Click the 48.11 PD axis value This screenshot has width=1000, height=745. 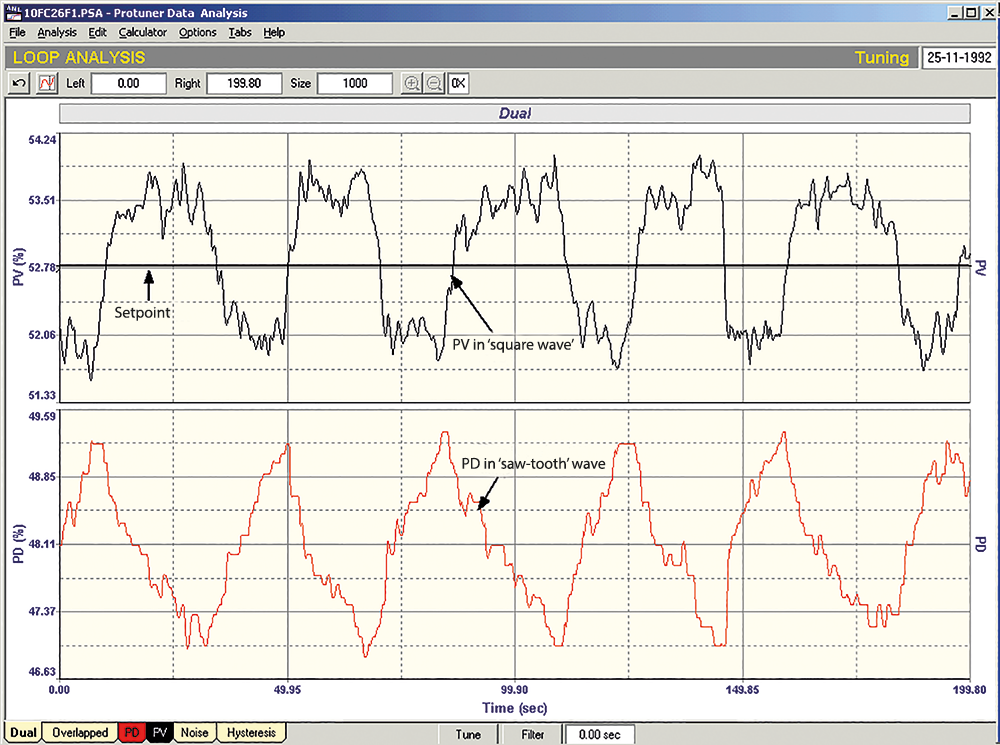(x=42, y=544)
